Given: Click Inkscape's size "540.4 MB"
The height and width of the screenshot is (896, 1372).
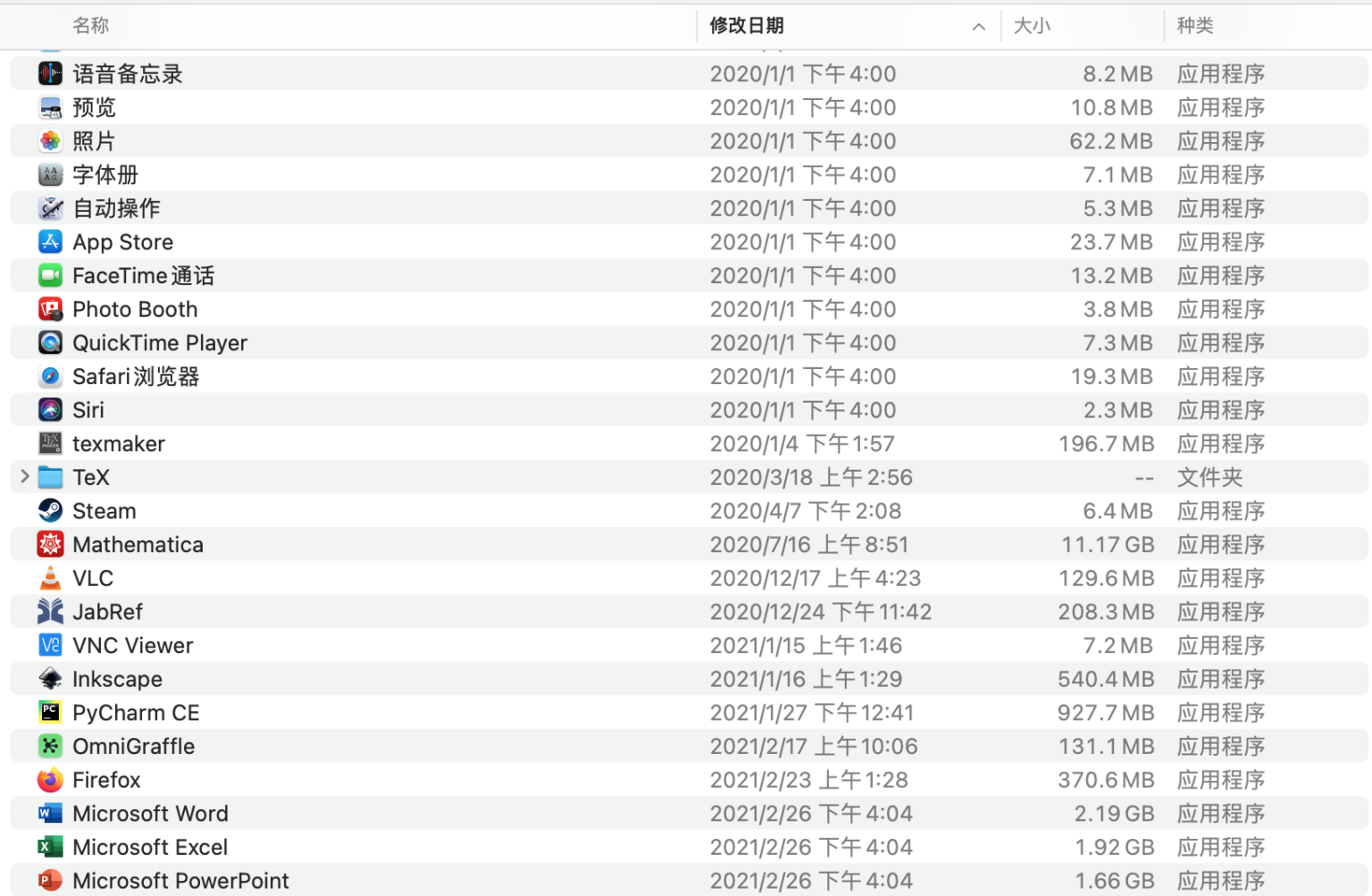Looking at the screenshot, I should [1106, 679].
